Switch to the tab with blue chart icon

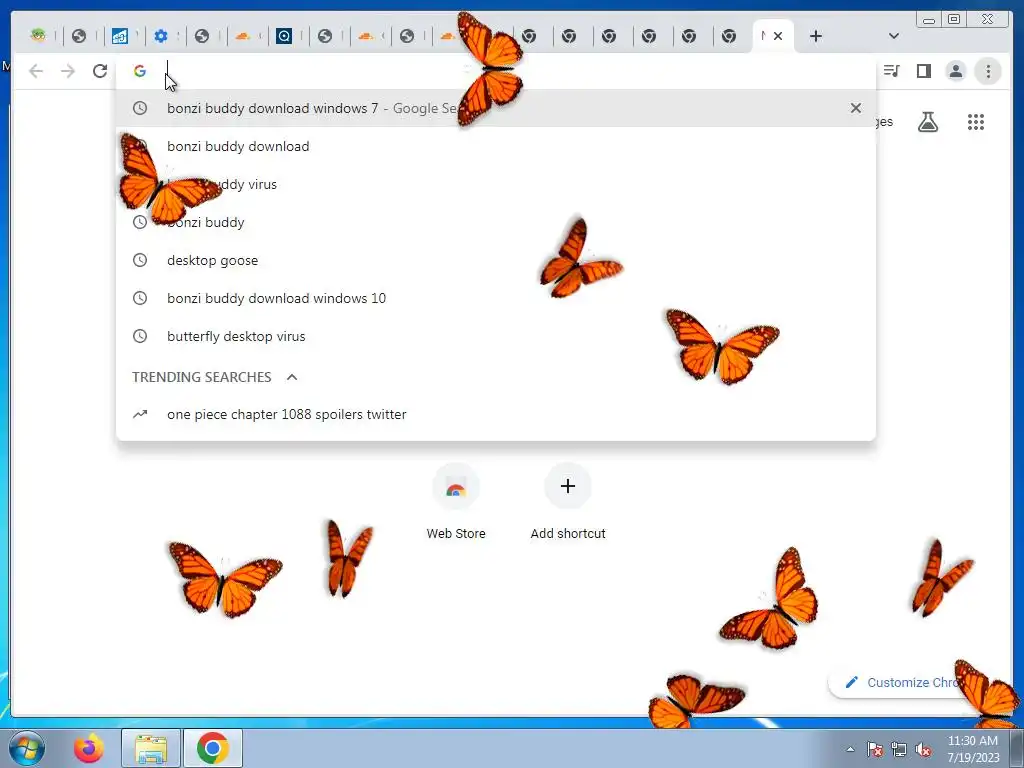120,36
